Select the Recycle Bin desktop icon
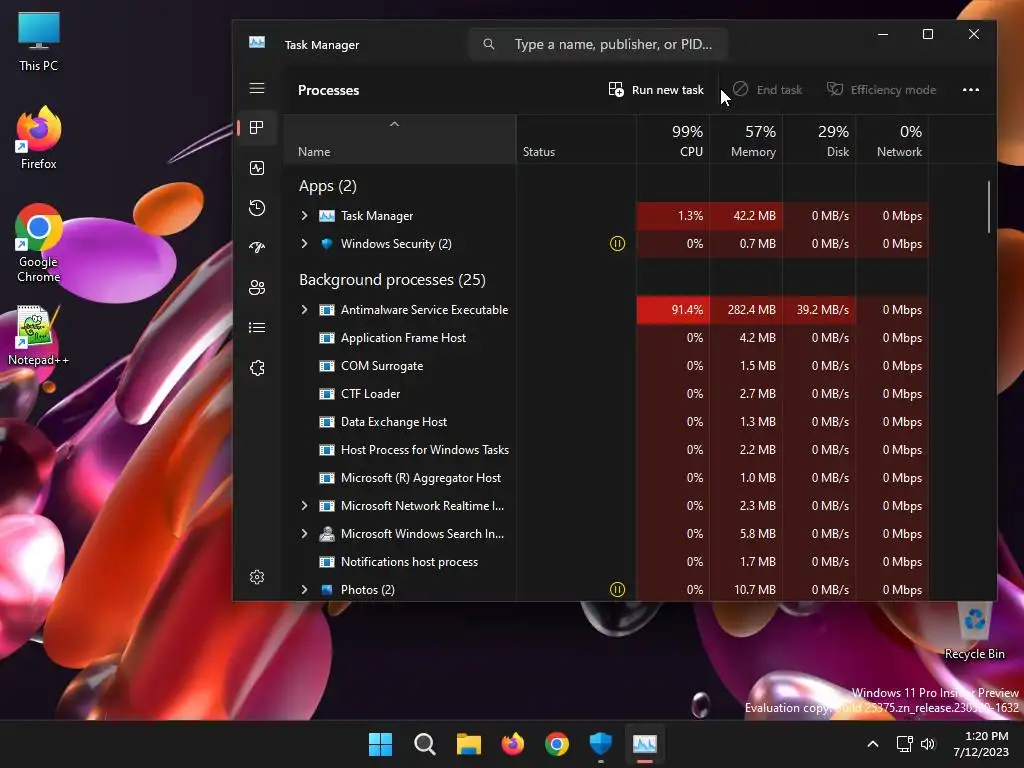1024x768 pixels. [x=974, y=631]
